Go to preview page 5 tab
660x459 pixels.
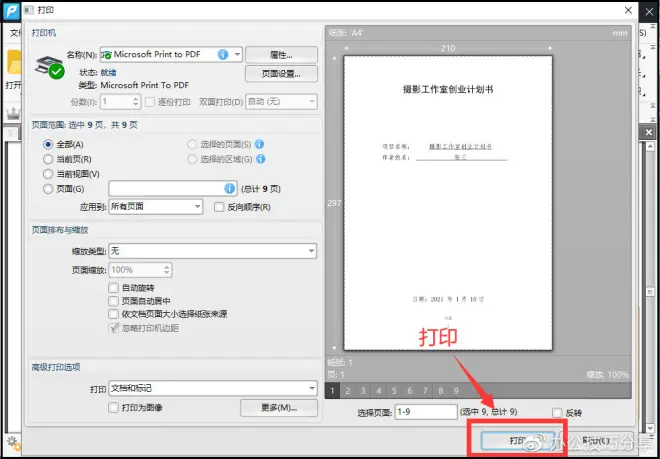point(394,391)
